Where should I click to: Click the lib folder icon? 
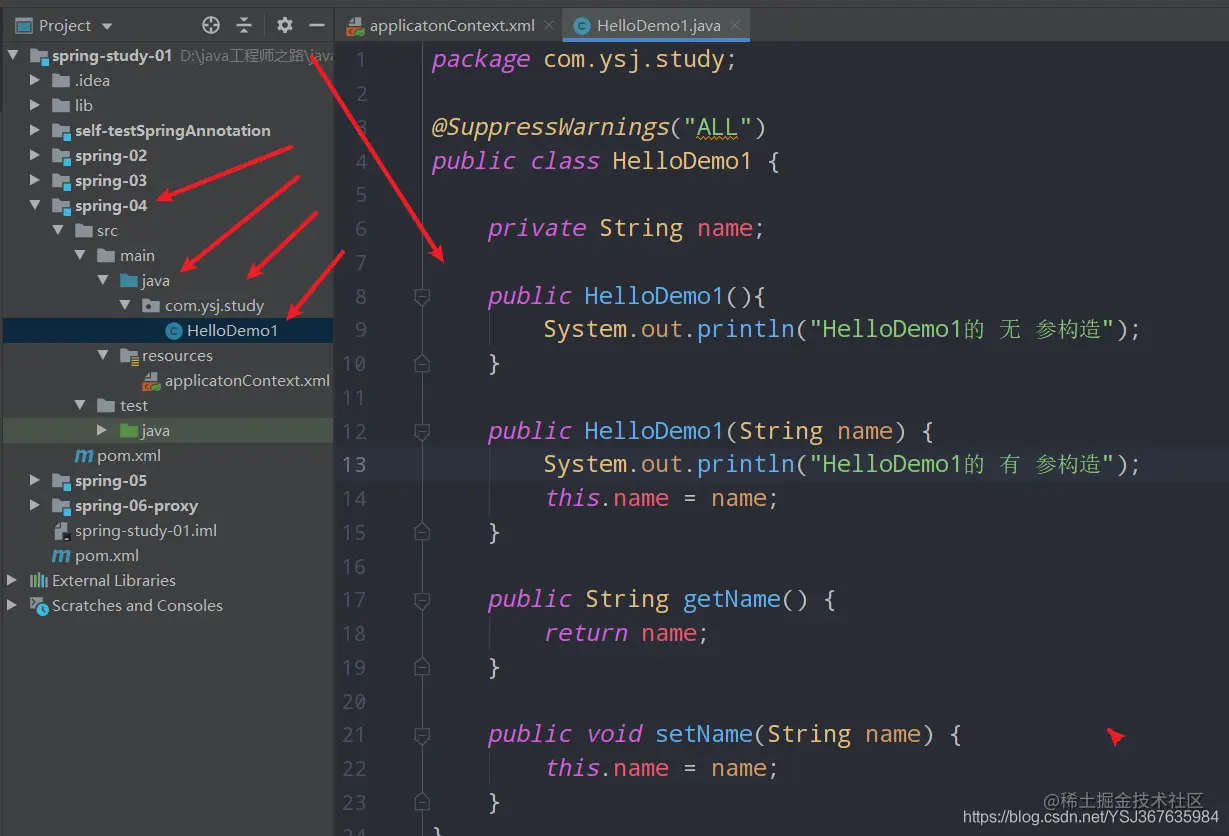(x=61, y=105)
